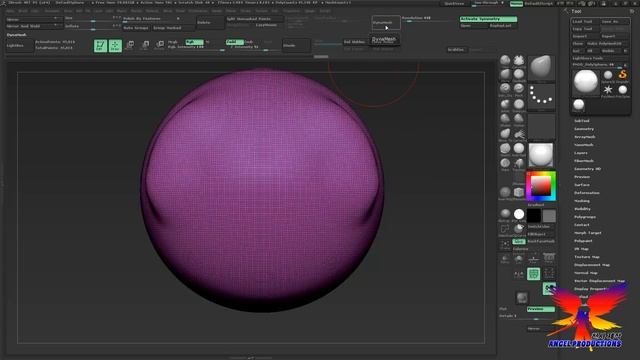Select the PolySphere tool thumbnail
Image resolution: width=640 pixels, height=360 pixels.
coord(586,82)
